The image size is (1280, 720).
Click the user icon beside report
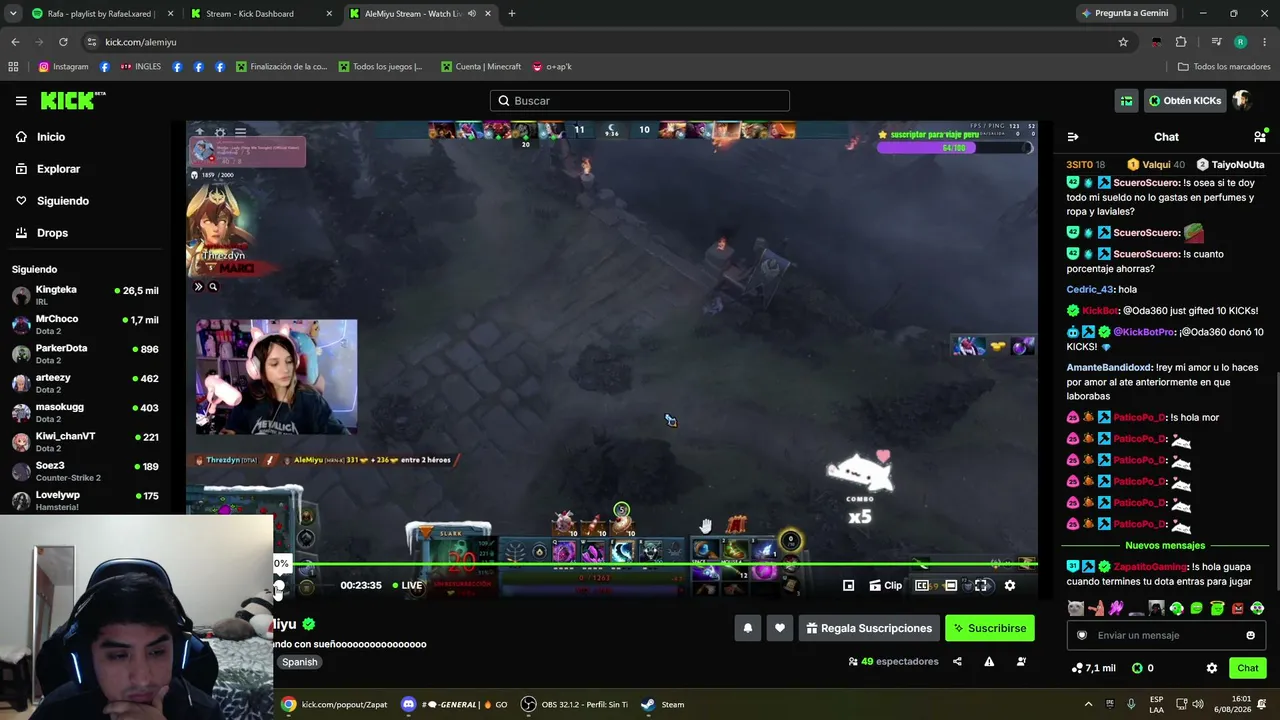coord(1021,661)
